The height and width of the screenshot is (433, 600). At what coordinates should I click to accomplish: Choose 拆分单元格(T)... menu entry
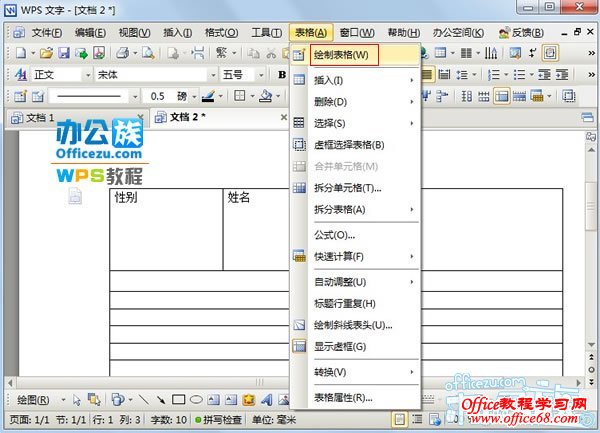point(355,188)
